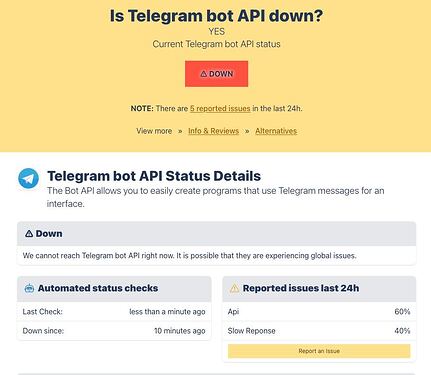The image size is (431, 375).
Task: Open the Info & Reviews link
Action: coord(213,131)
